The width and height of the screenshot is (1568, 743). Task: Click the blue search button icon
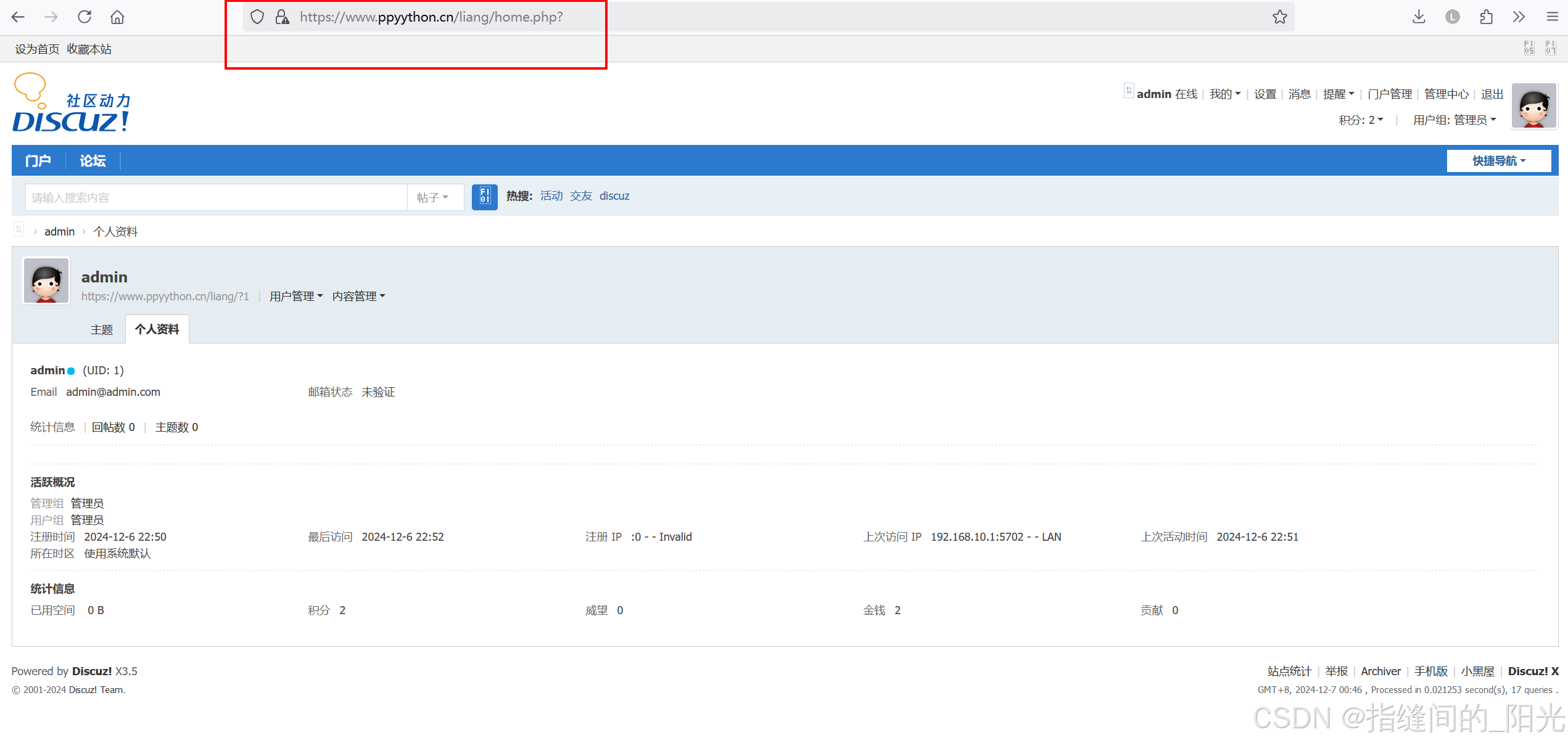click(484, 197)
